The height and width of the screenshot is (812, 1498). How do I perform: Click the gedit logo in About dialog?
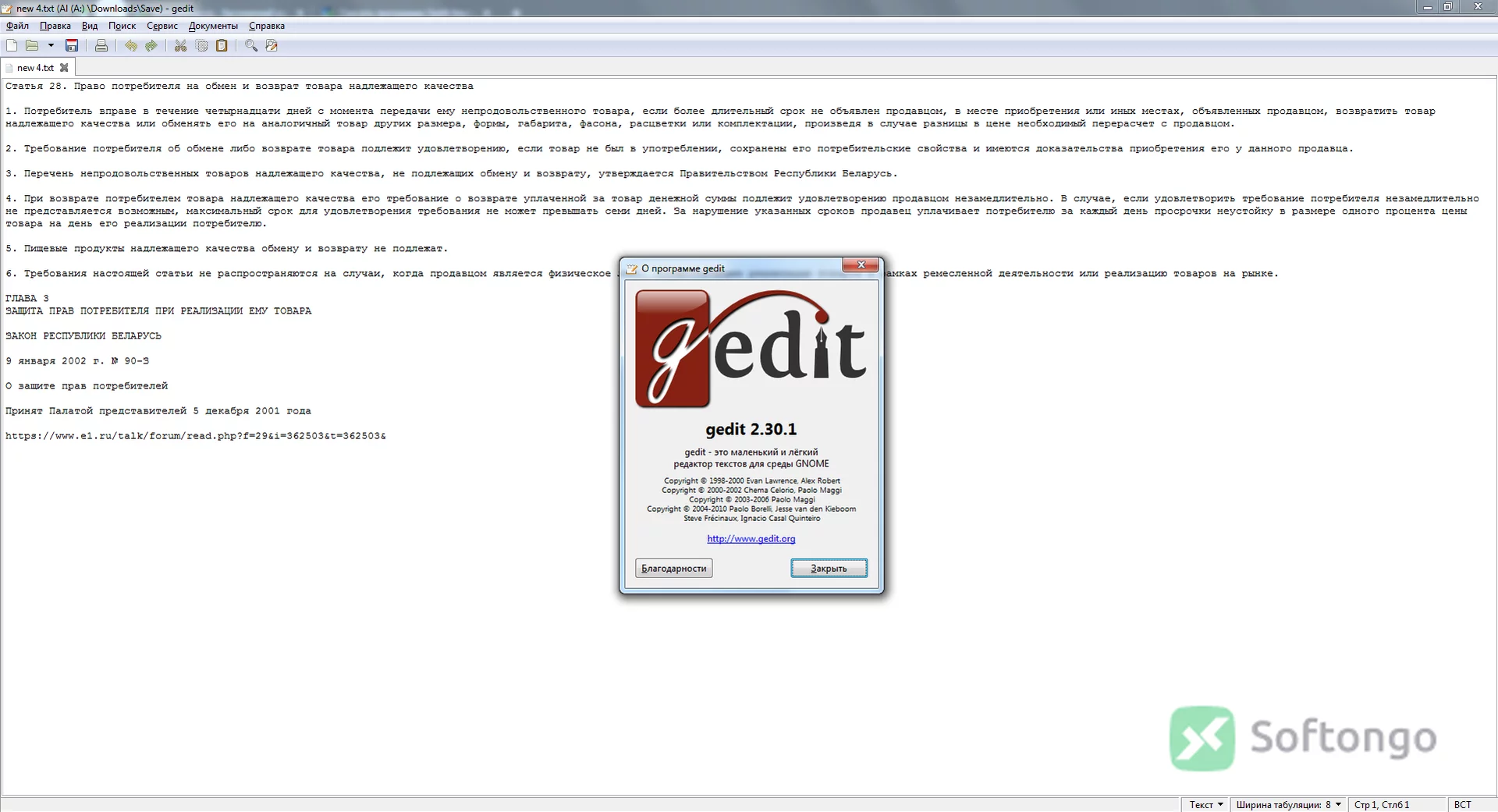(751, 349)
